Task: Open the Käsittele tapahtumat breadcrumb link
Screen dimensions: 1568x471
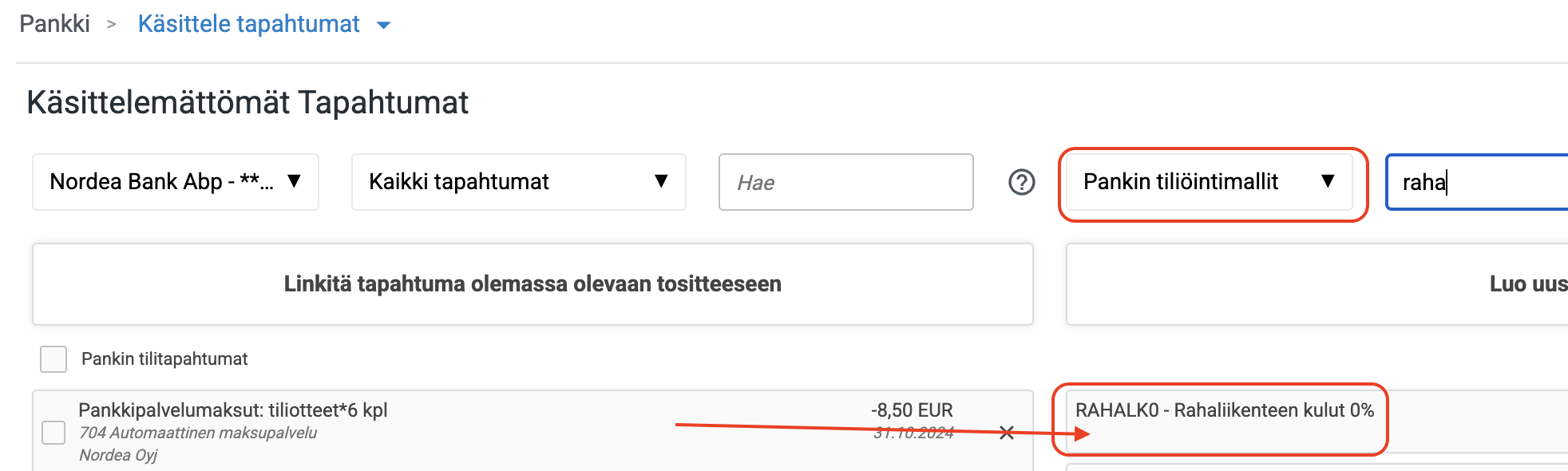Action: (x=248, y=24)
